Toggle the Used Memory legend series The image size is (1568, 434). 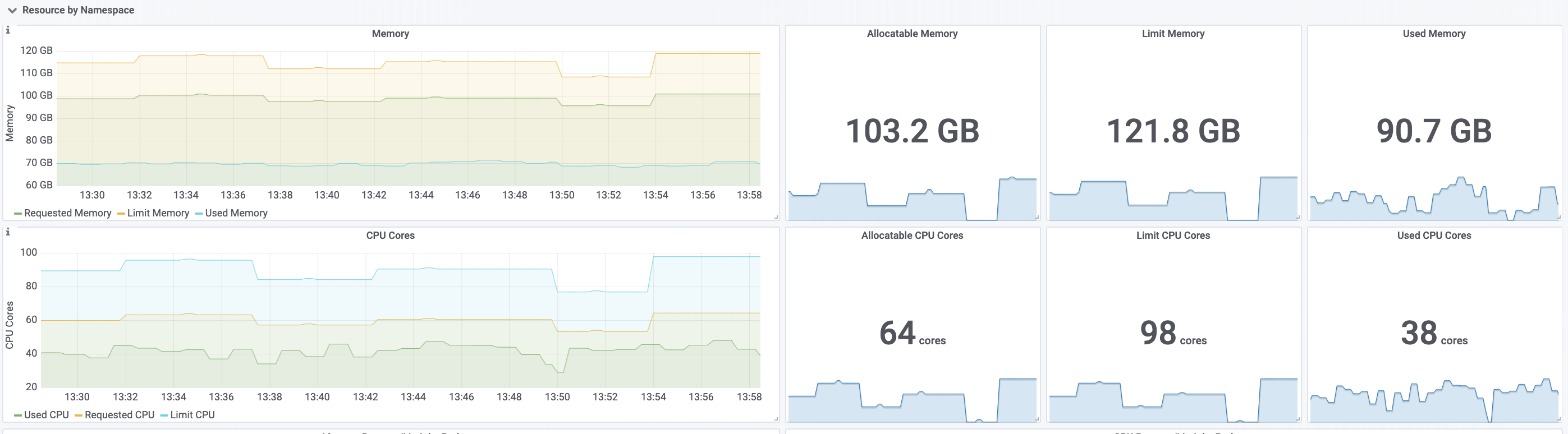[236, 213]
